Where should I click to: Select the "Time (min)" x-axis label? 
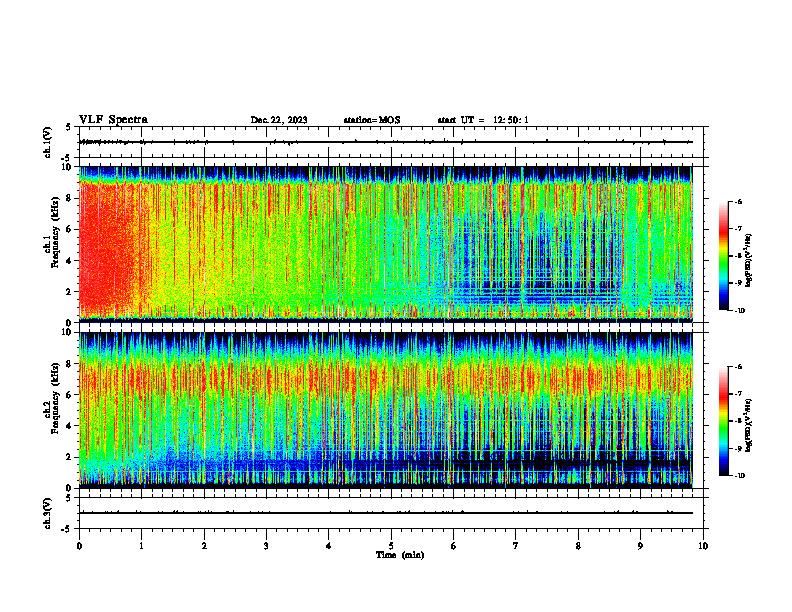point(400,555)
